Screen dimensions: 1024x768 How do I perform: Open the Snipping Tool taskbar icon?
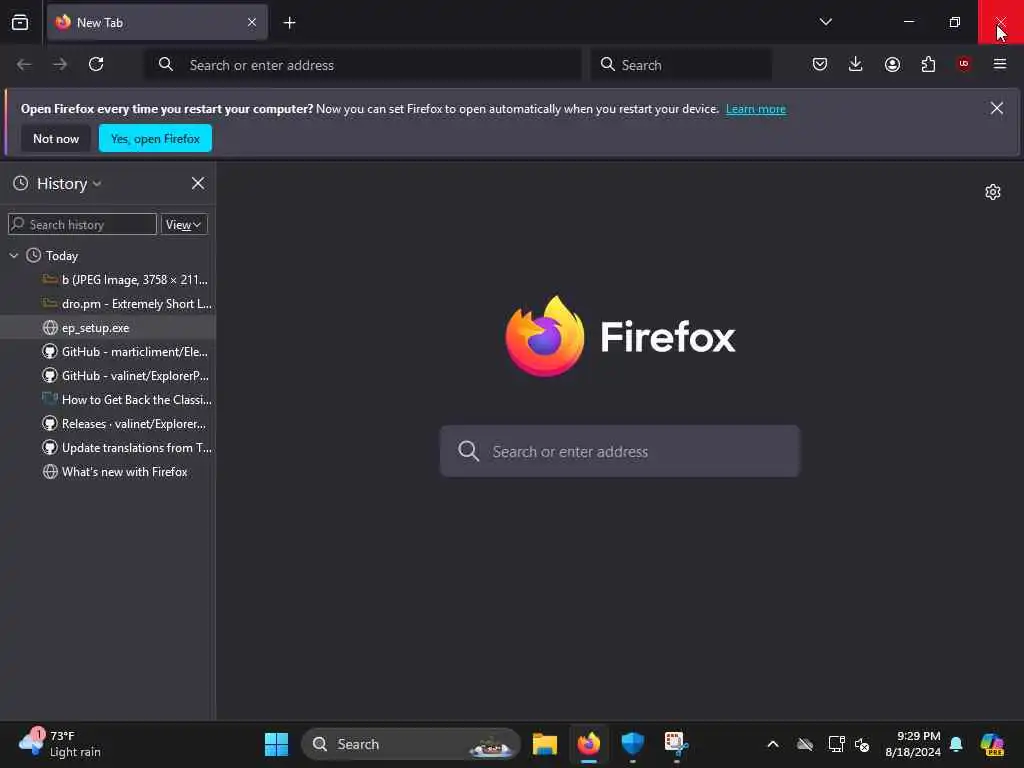[x=675, y=744]
